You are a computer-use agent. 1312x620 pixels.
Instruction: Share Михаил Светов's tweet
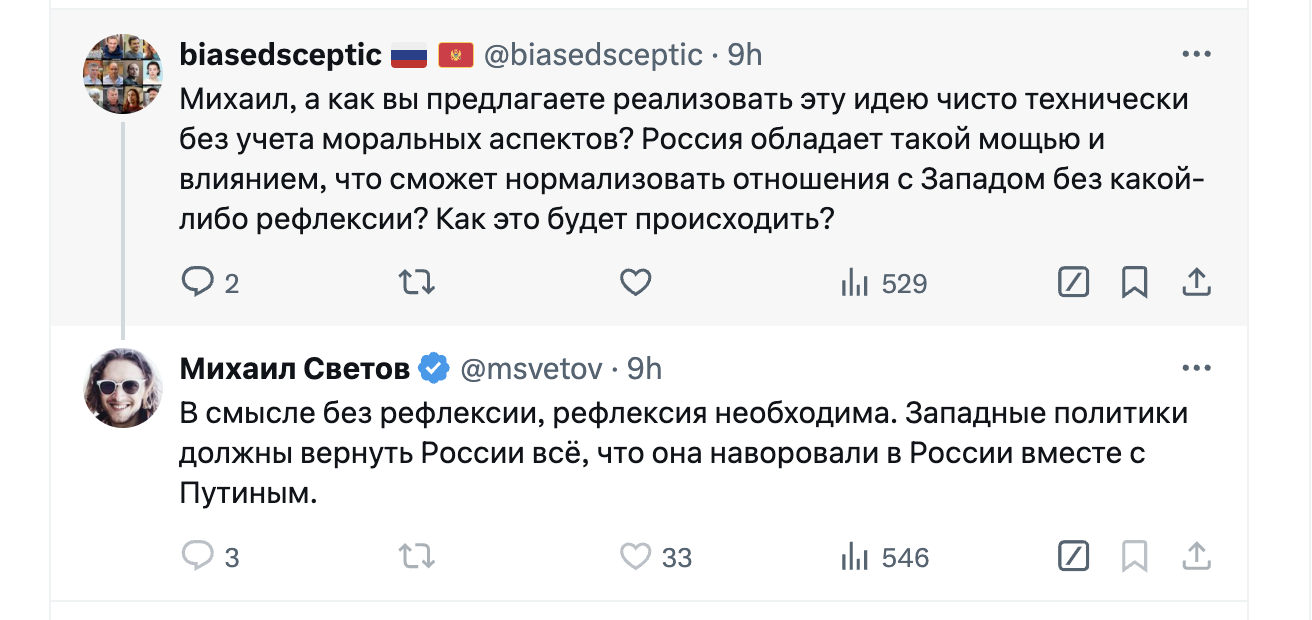pyautogui.click(x=1196, y=556)
